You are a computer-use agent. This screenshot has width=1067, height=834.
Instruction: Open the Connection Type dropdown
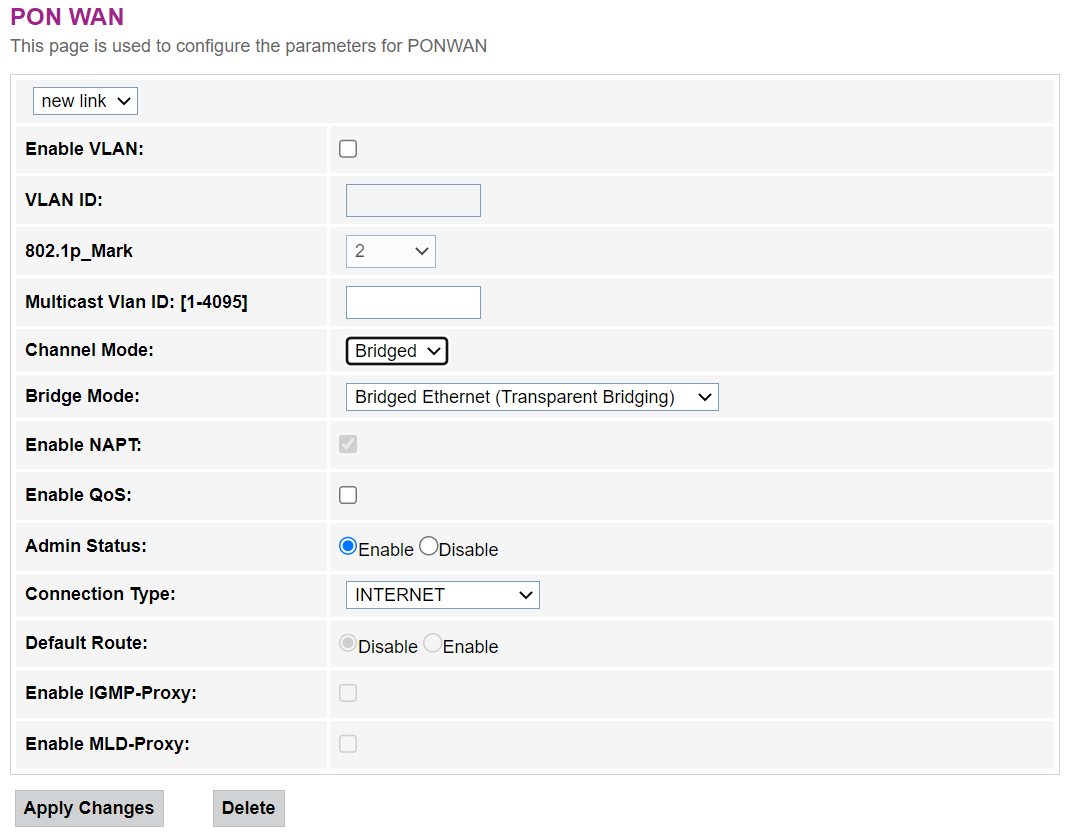click(x=443, y=595)
